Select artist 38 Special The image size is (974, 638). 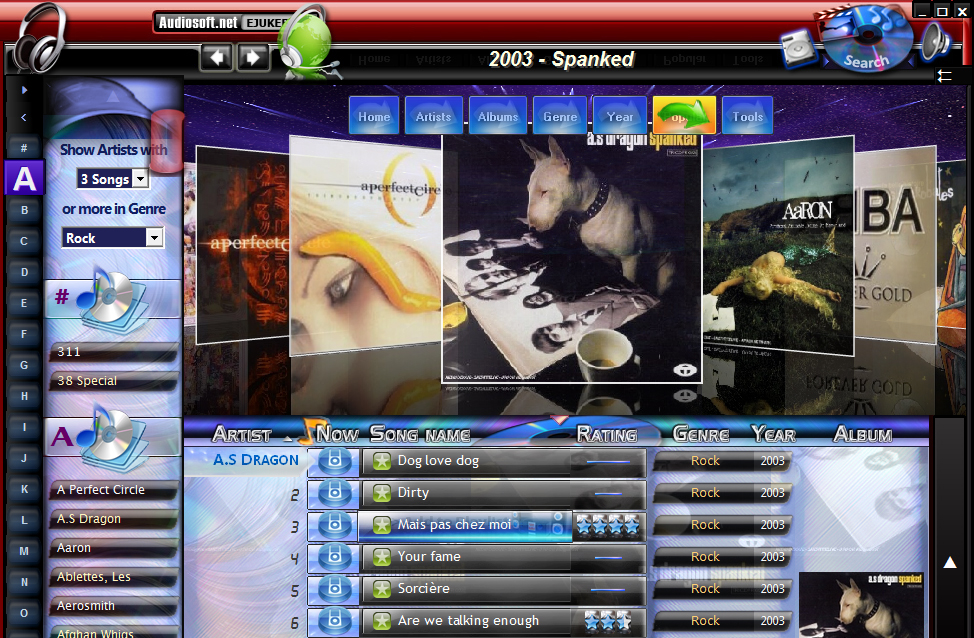pos(114,381)
